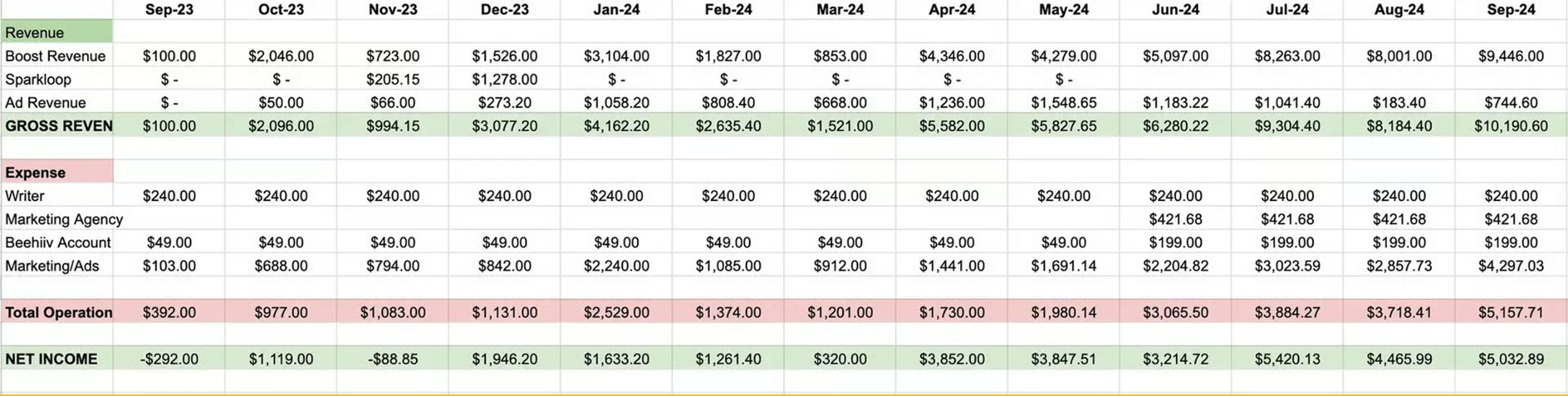Select the Beehiv Account row label
This screenshot has width=1568, height=396.
tap(58, 242)
